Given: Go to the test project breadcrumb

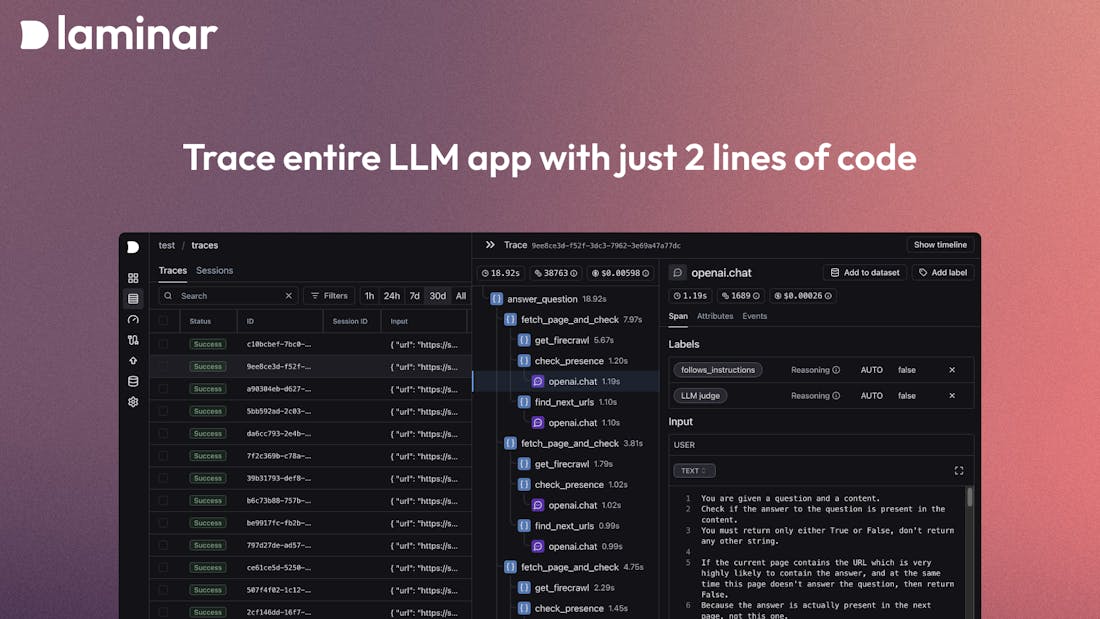Looking at the screenshot, I should [166, 246].
